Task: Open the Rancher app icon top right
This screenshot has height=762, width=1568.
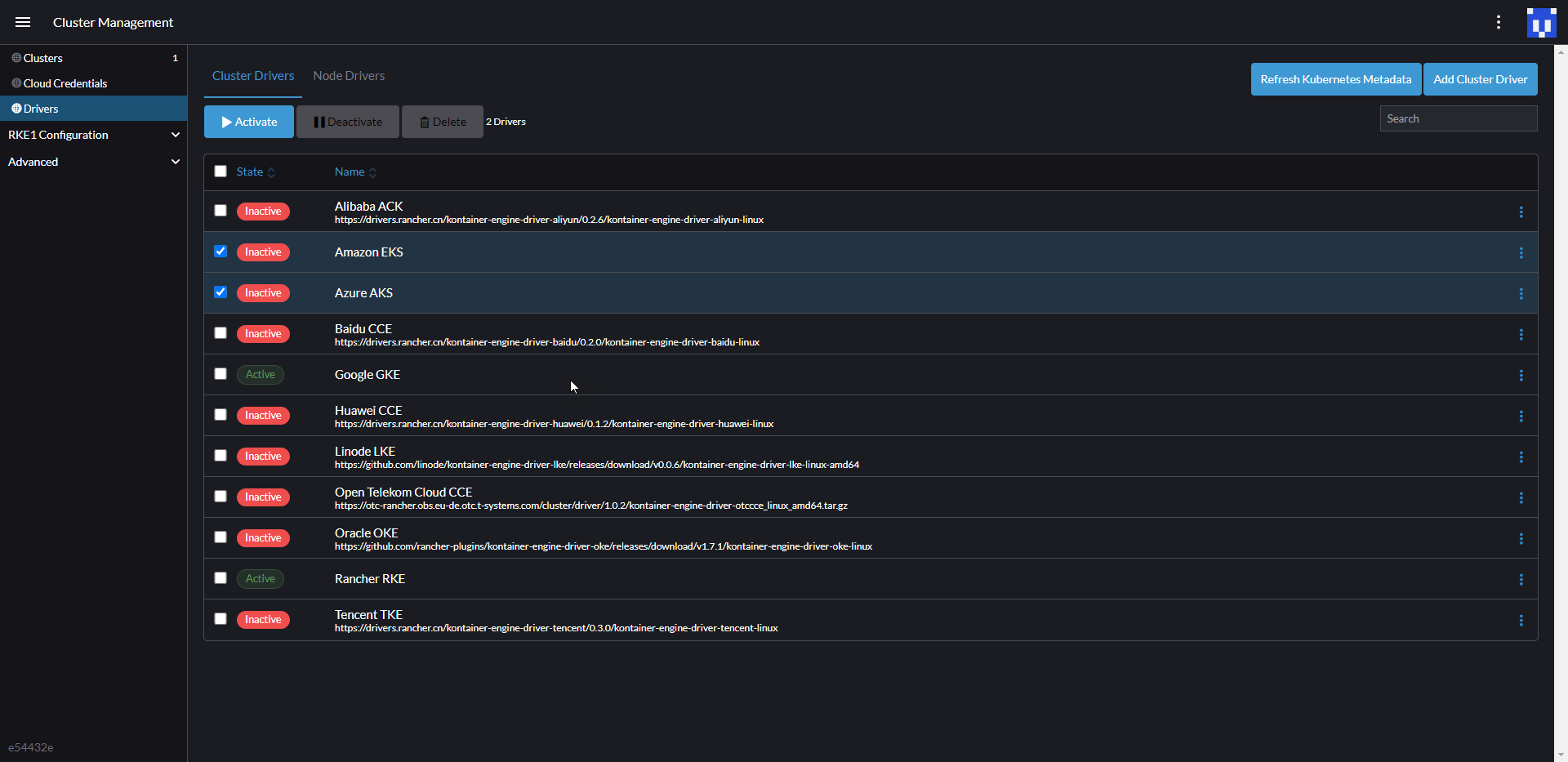Action: [x=1542, y=22]
